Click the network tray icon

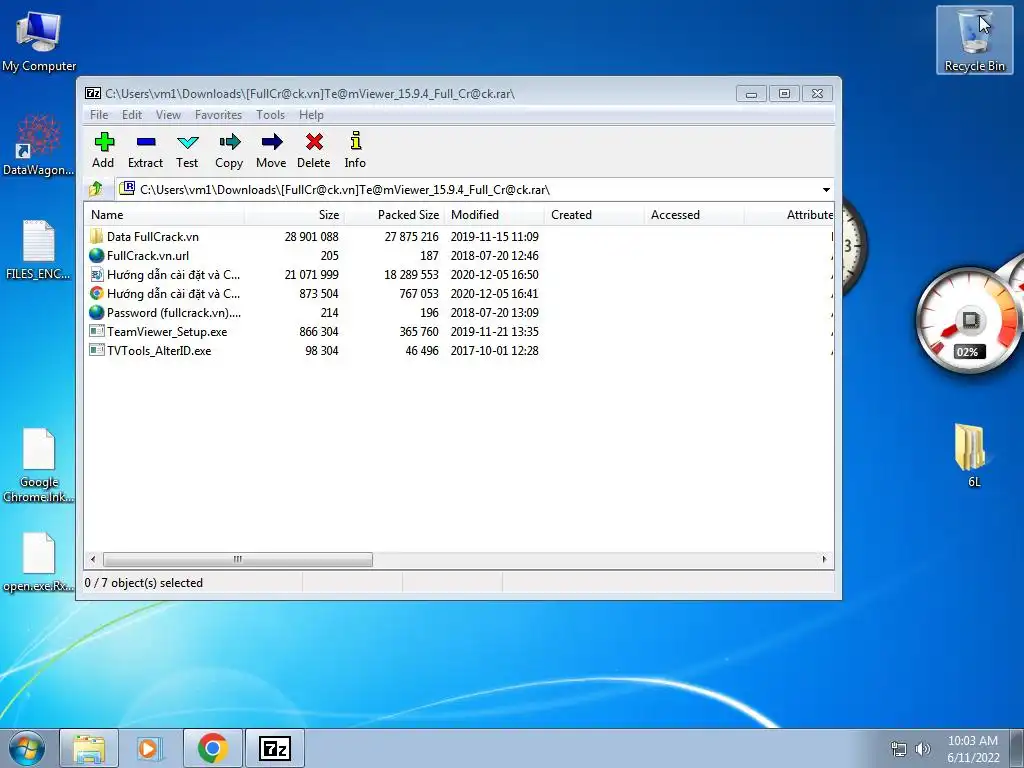coord(899,749)
